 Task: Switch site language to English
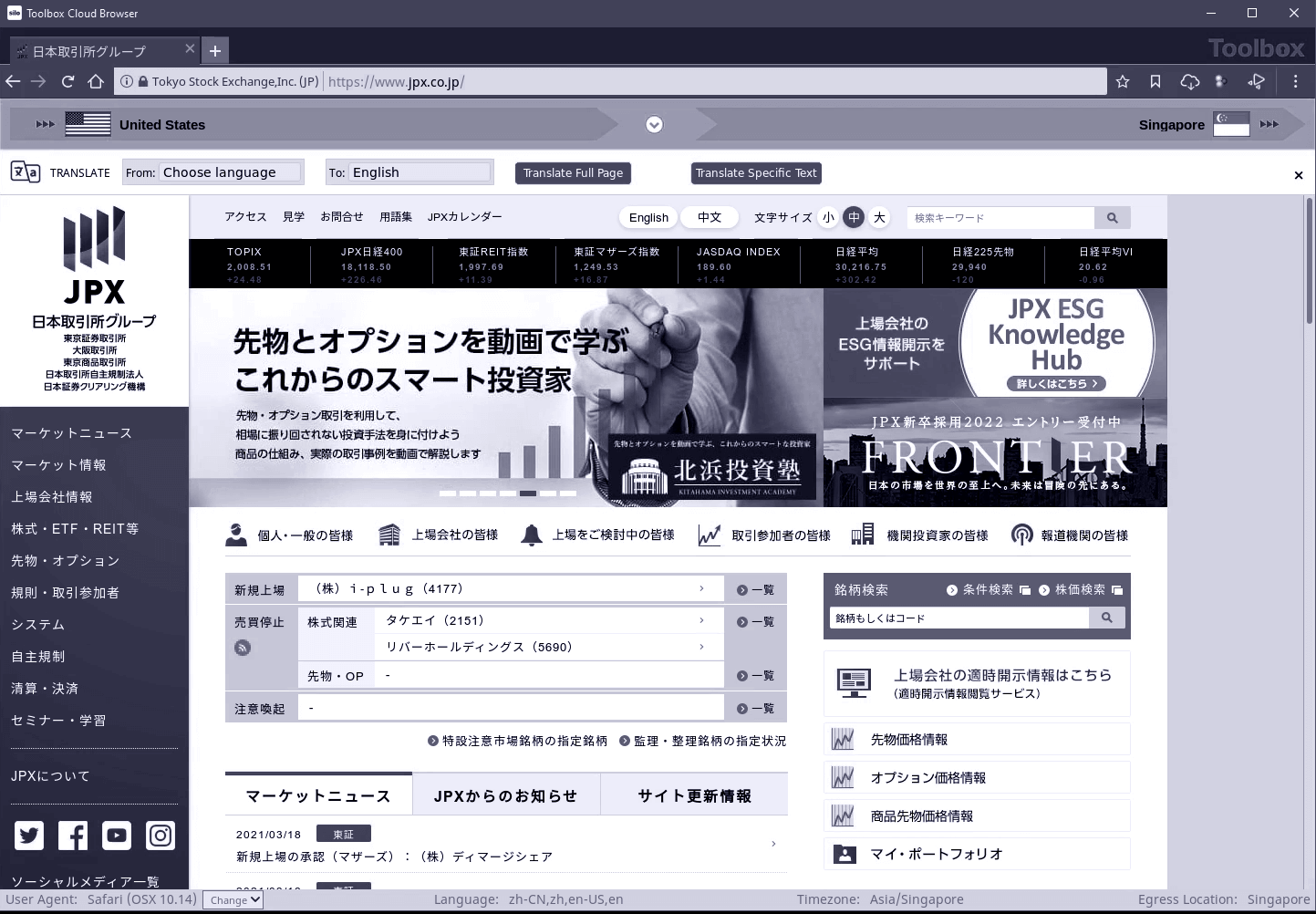(648, 217)
